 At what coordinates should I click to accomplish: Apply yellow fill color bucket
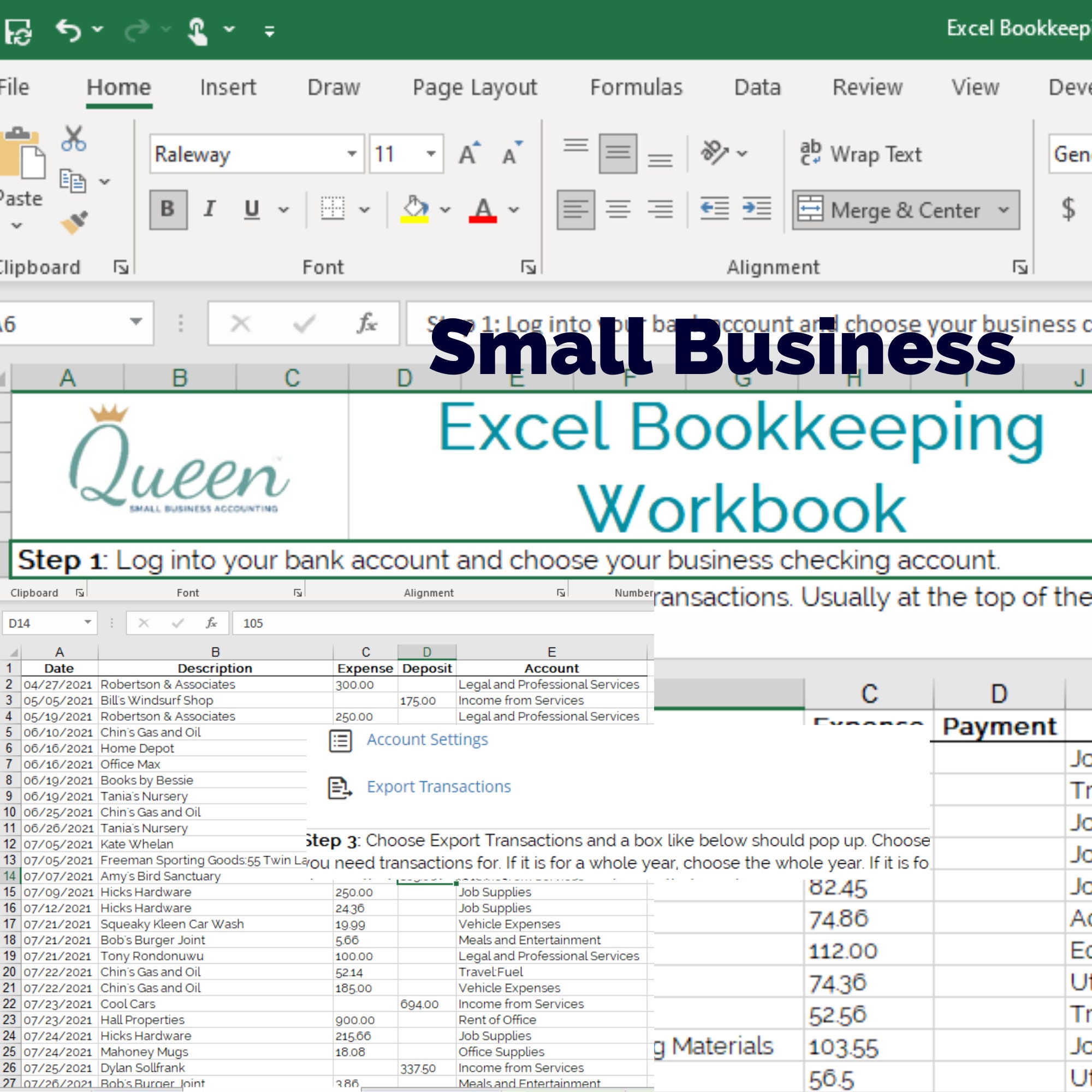point(415,210)
